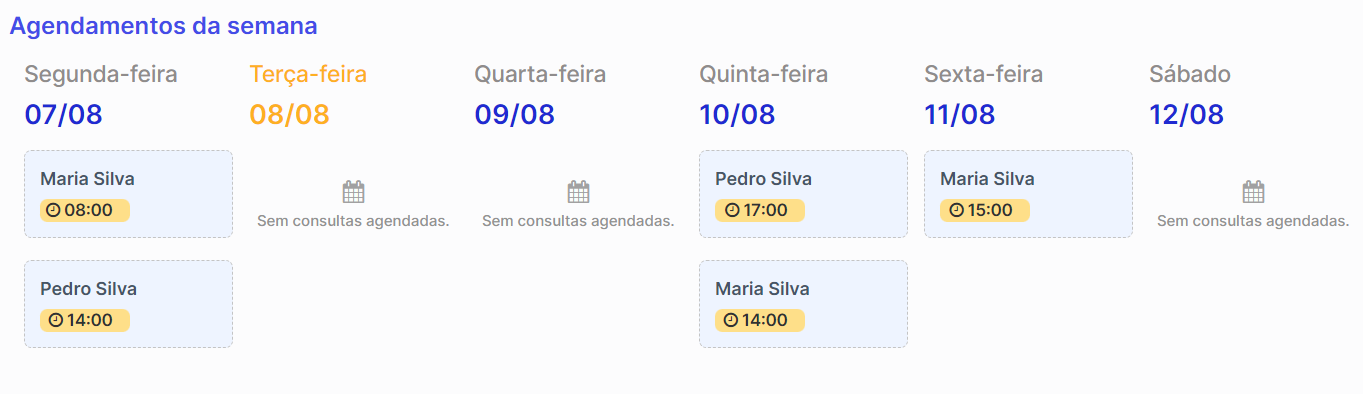Click the date 12/08
1363x394 pixels.
point(1186,114)
